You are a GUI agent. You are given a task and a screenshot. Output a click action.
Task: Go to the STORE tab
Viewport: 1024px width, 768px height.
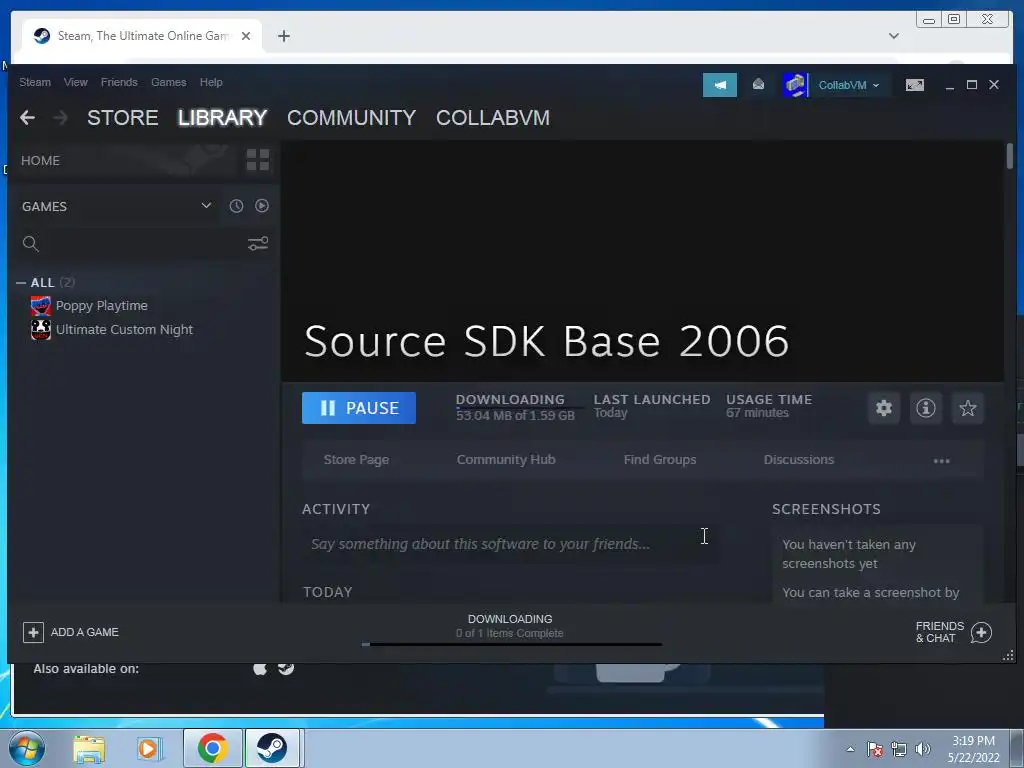coord(123,118)
